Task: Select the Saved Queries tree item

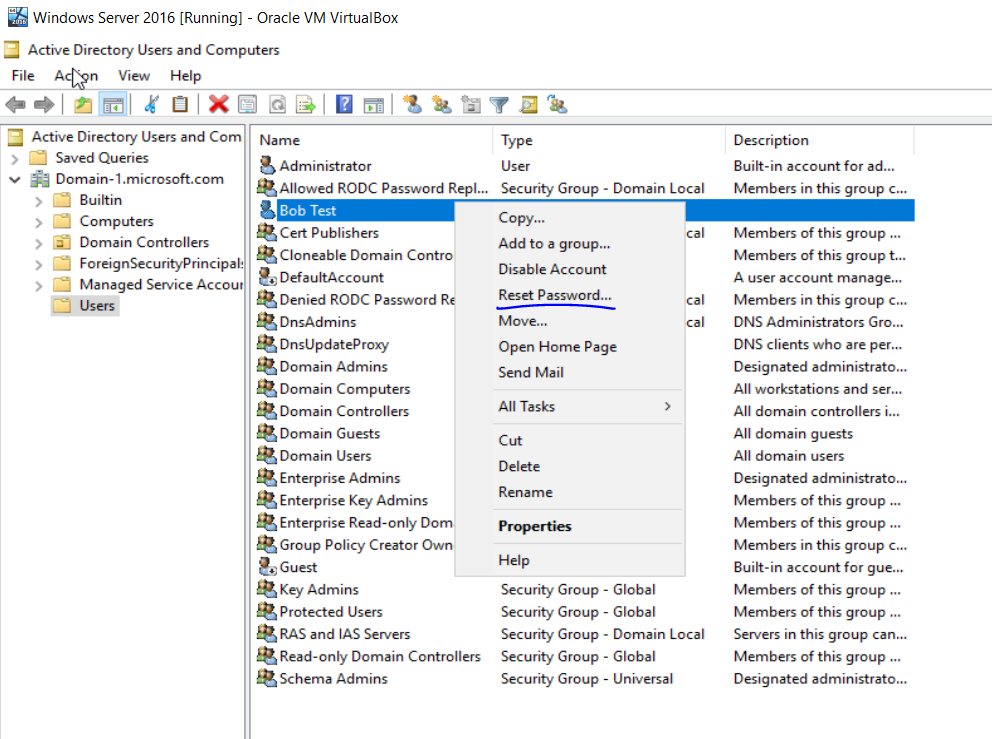Action: [102, 158]
